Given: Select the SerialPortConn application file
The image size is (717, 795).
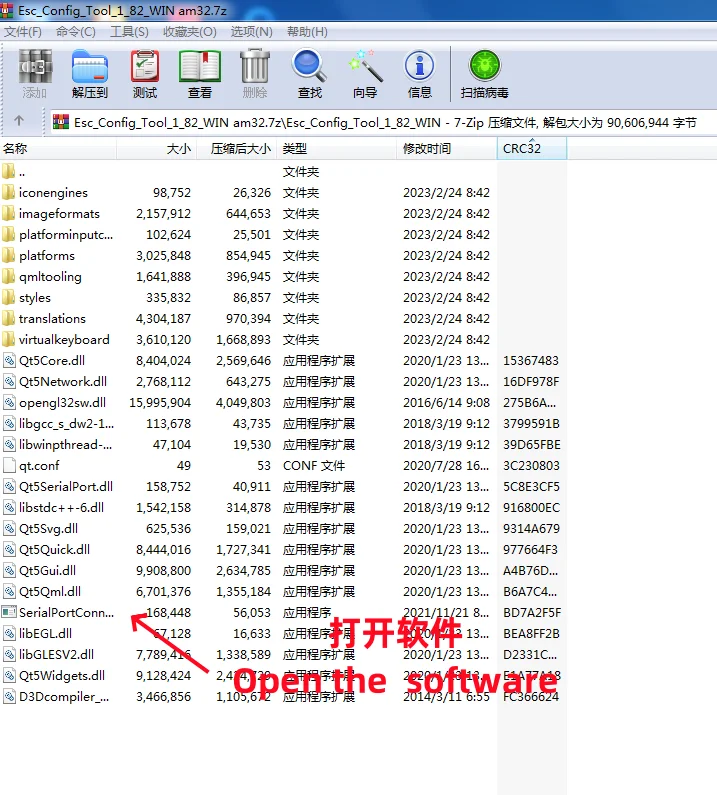Looking at the screenshot, I should click(x=66, y=612).
